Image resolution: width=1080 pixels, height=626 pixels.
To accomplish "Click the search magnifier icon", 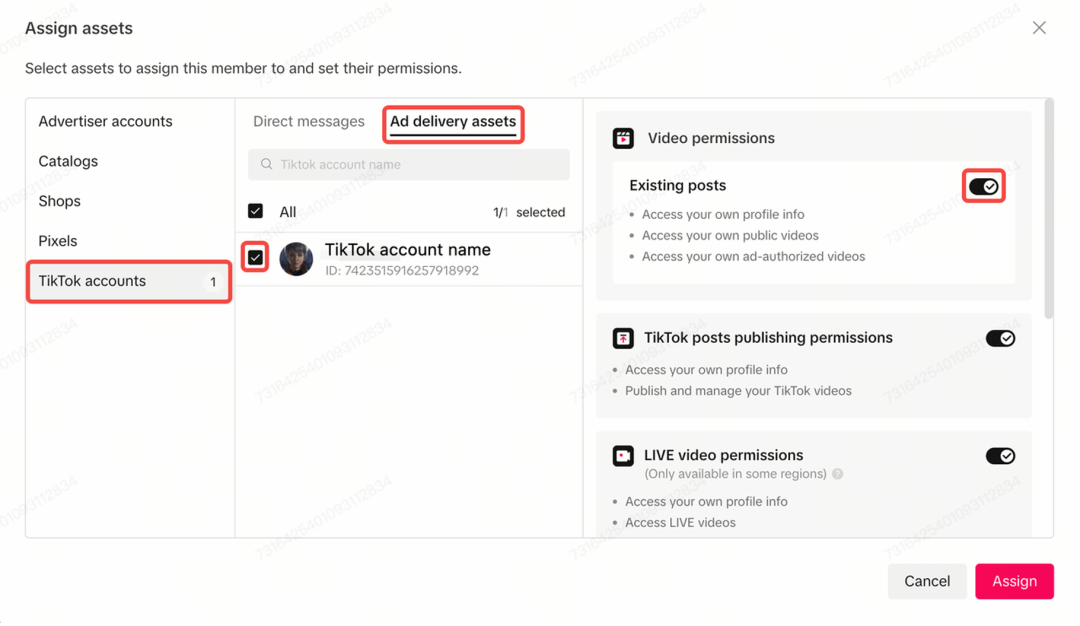I will [x=267, y=164].
